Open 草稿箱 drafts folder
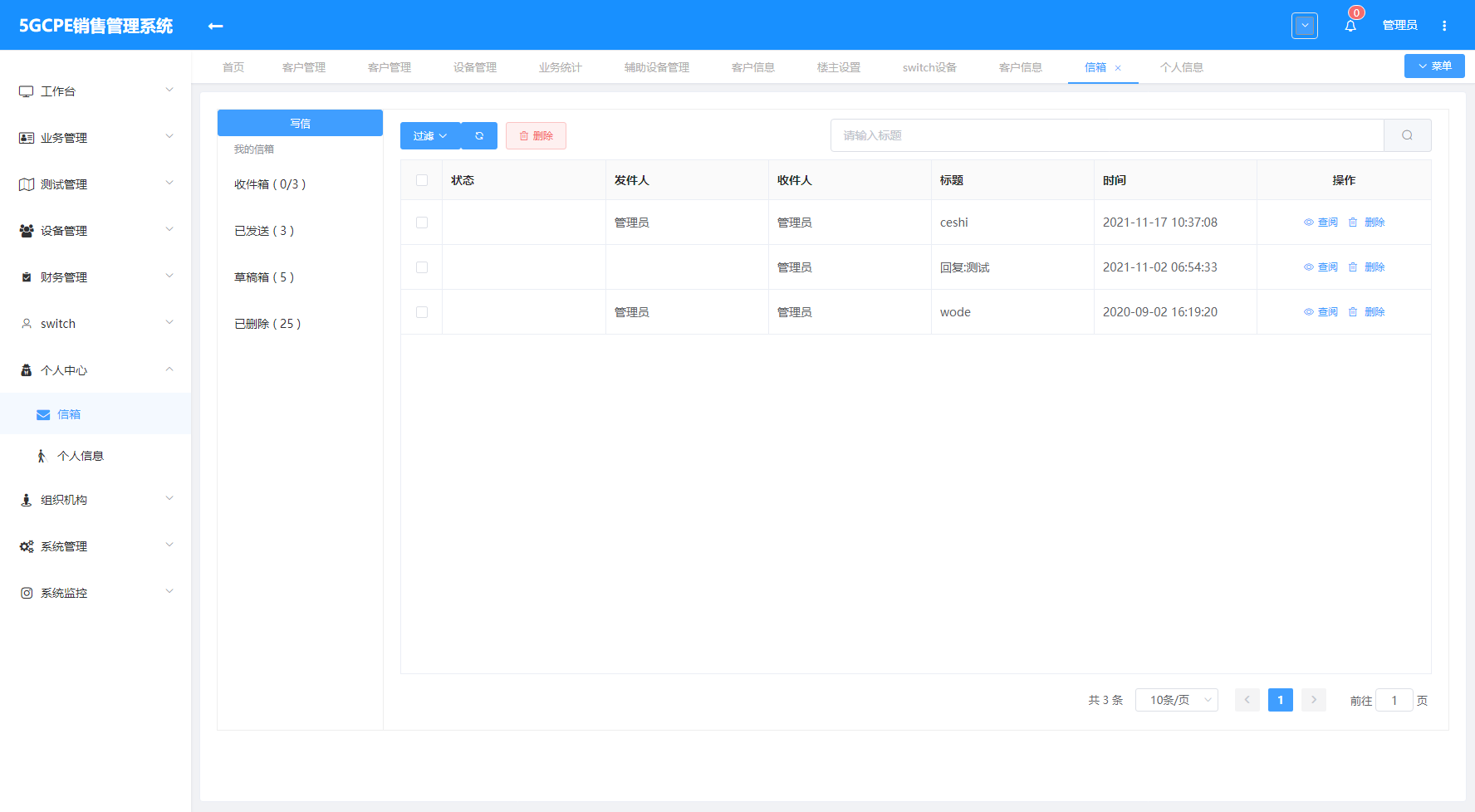 click(264, 276)
